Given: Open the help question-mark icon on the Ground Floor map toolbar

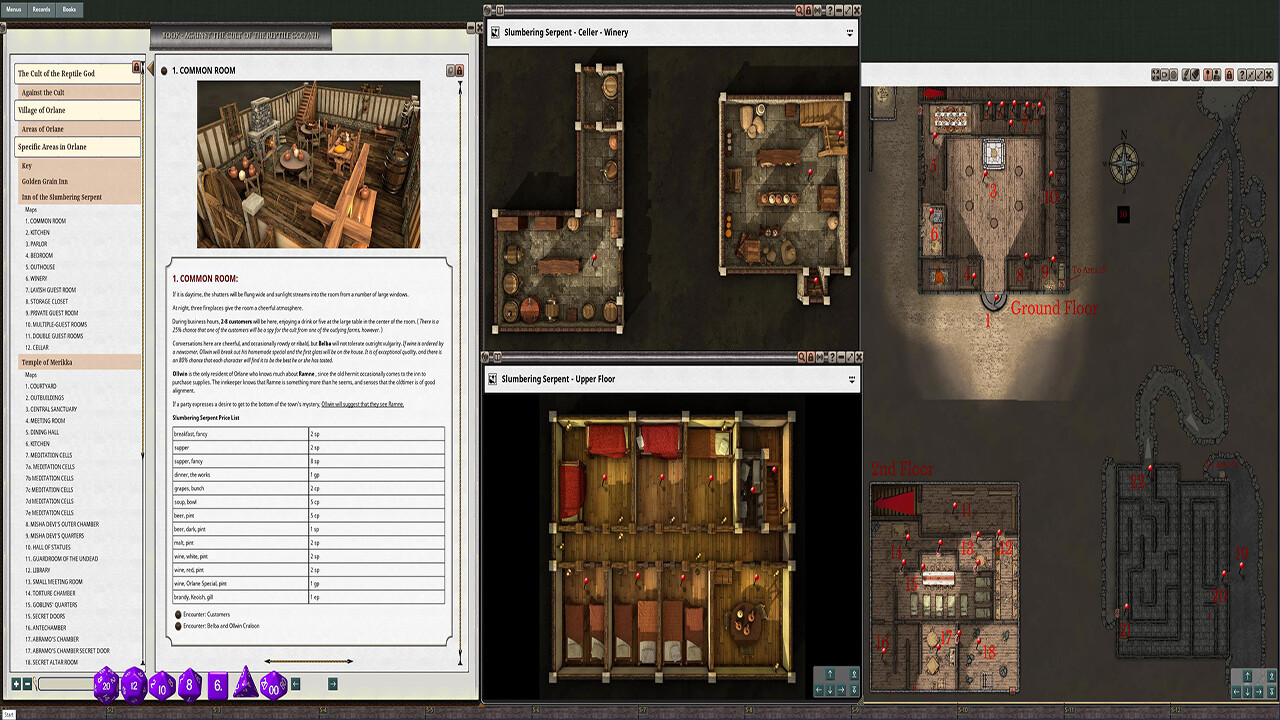Looking at the screenshot, I should pyautogui.click(x=1242, y=75).
